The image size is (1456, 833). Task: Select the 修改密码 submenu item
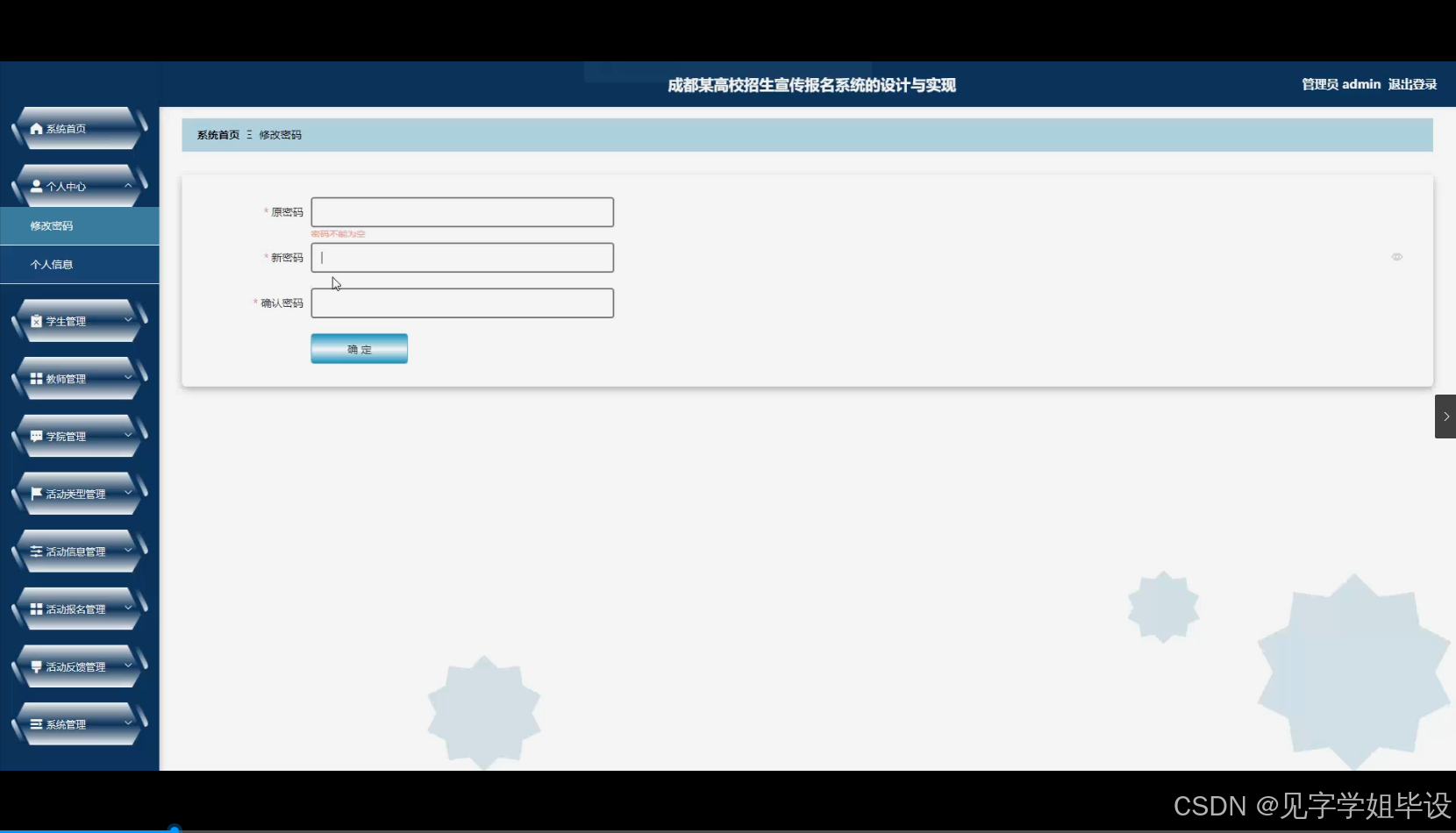[79, 226]
